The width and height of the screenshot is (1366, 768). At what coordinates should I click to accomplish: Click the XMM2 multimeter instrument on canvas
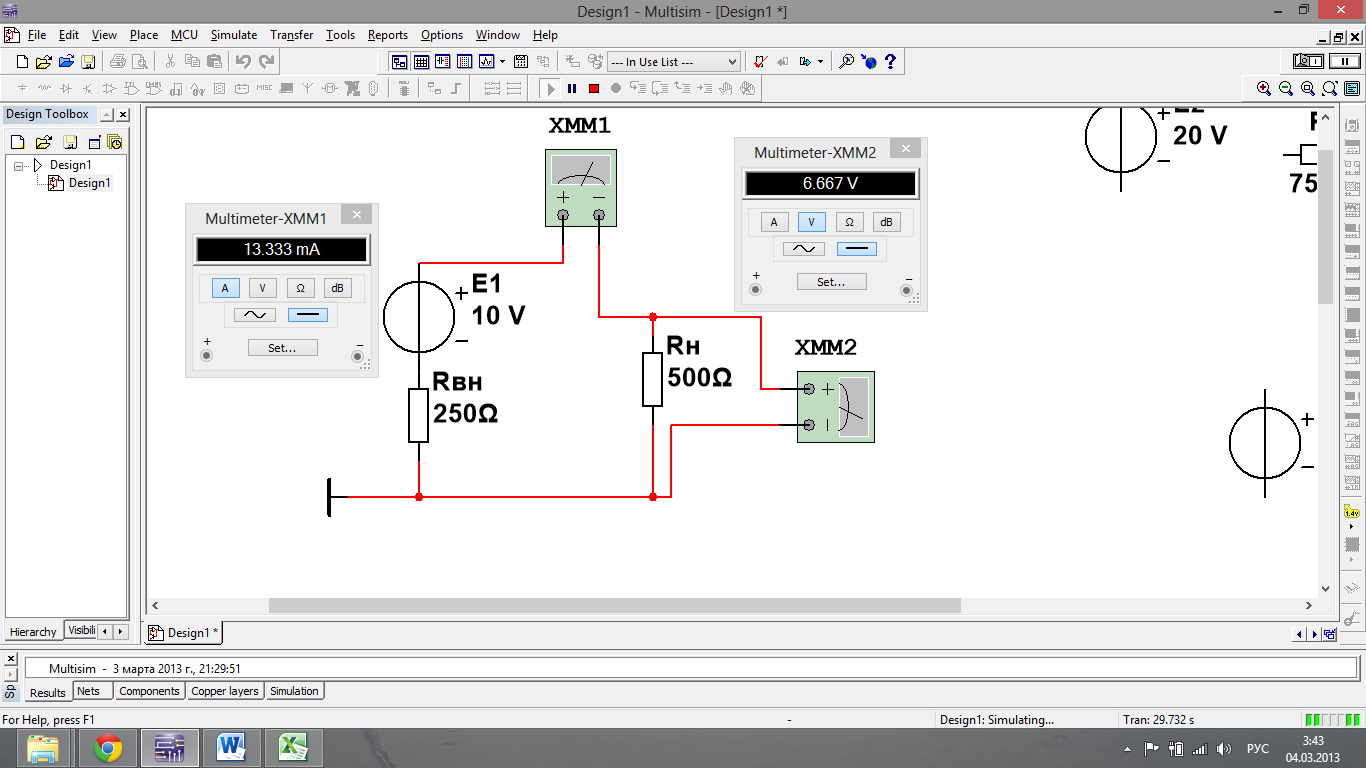pos(836,407)
